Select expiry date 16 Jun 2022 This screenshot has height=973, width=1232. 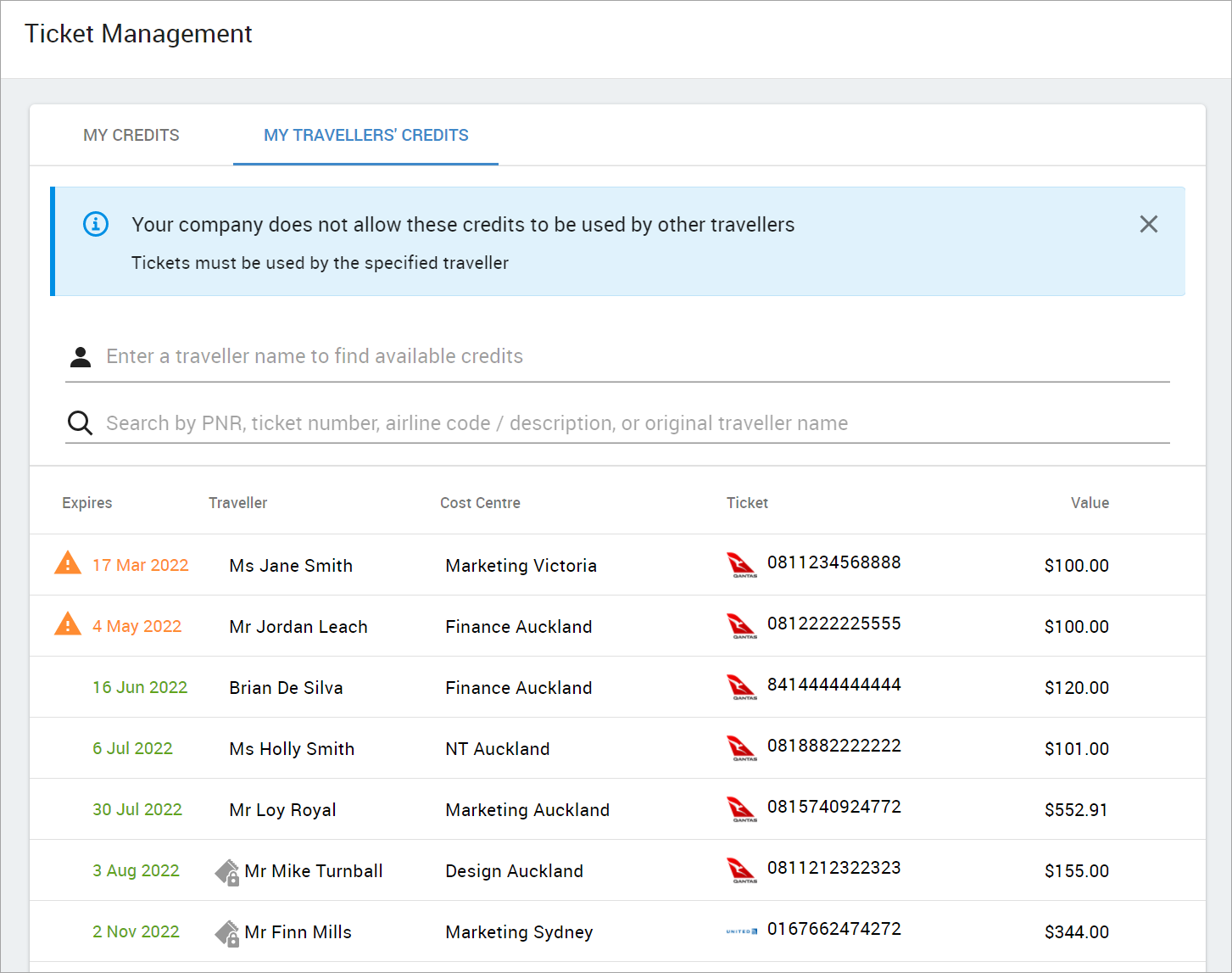click(x=140, y=687)
